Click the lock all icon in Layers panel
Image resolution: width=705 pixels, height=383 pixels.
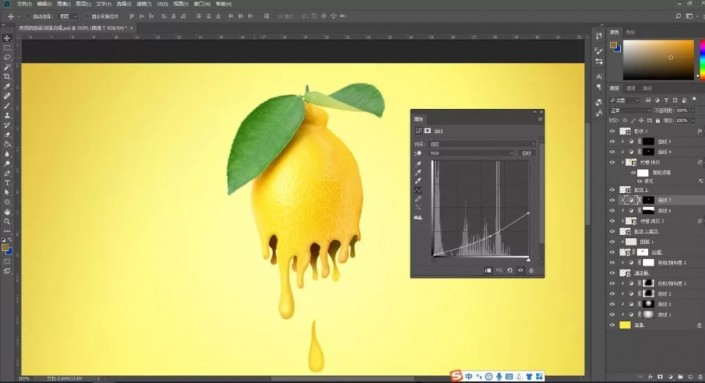658,120
